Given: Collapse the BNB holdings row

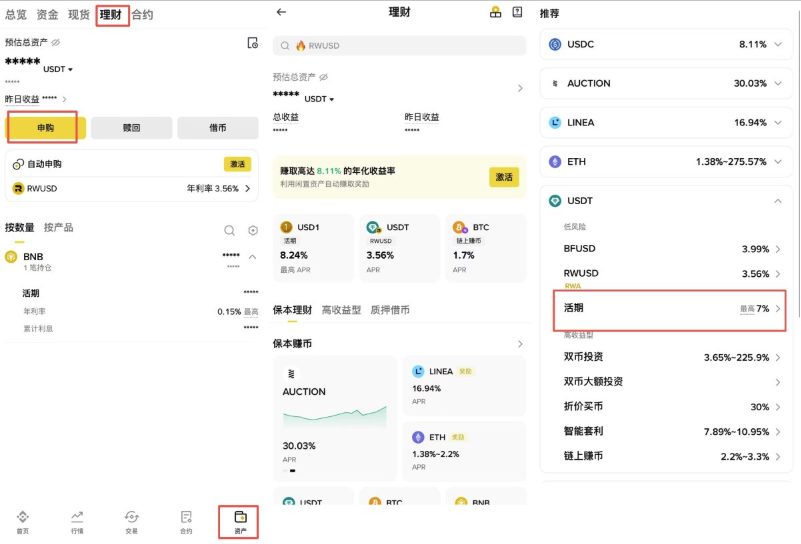Looking at the screenshot, I should tap(252, 257).
